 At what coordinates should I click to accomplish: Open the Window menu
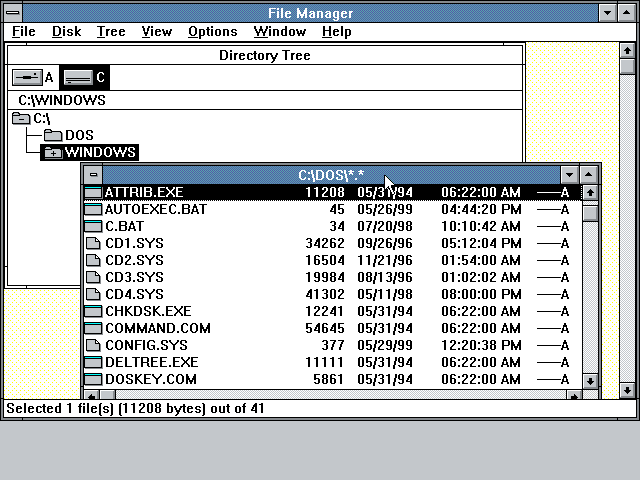280,31
